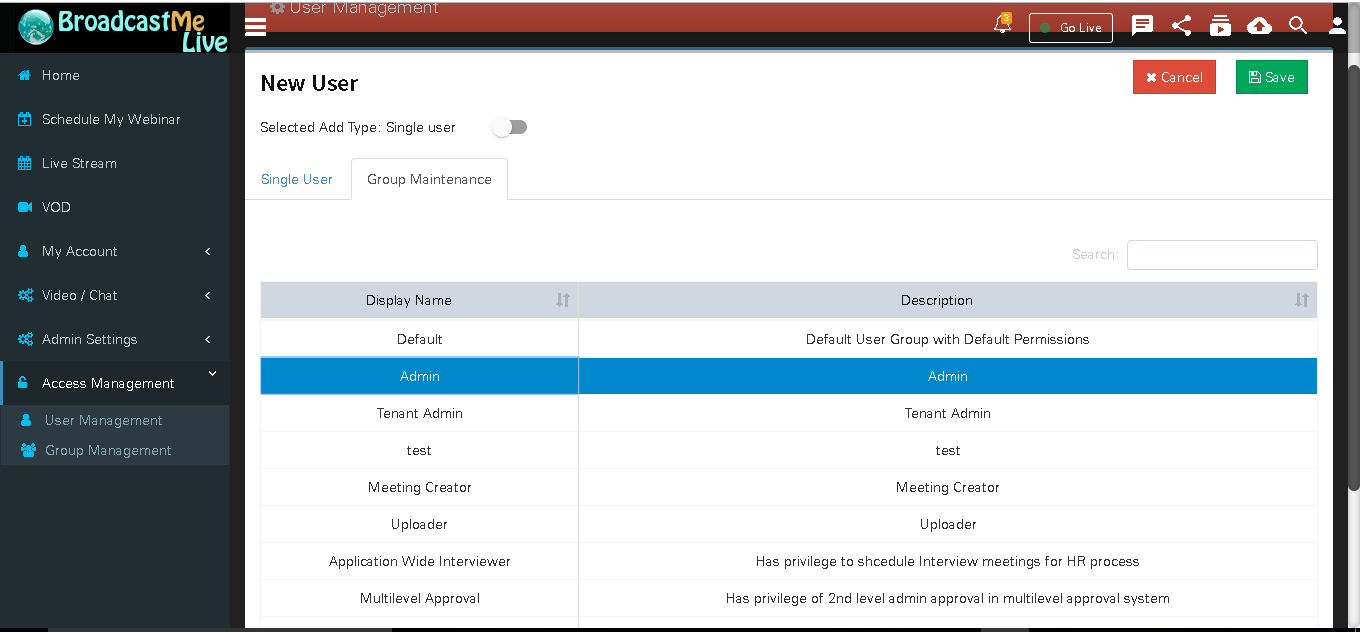
Task: Toggle the Selected Add Type switch
Action: click(x=511, y=127)
